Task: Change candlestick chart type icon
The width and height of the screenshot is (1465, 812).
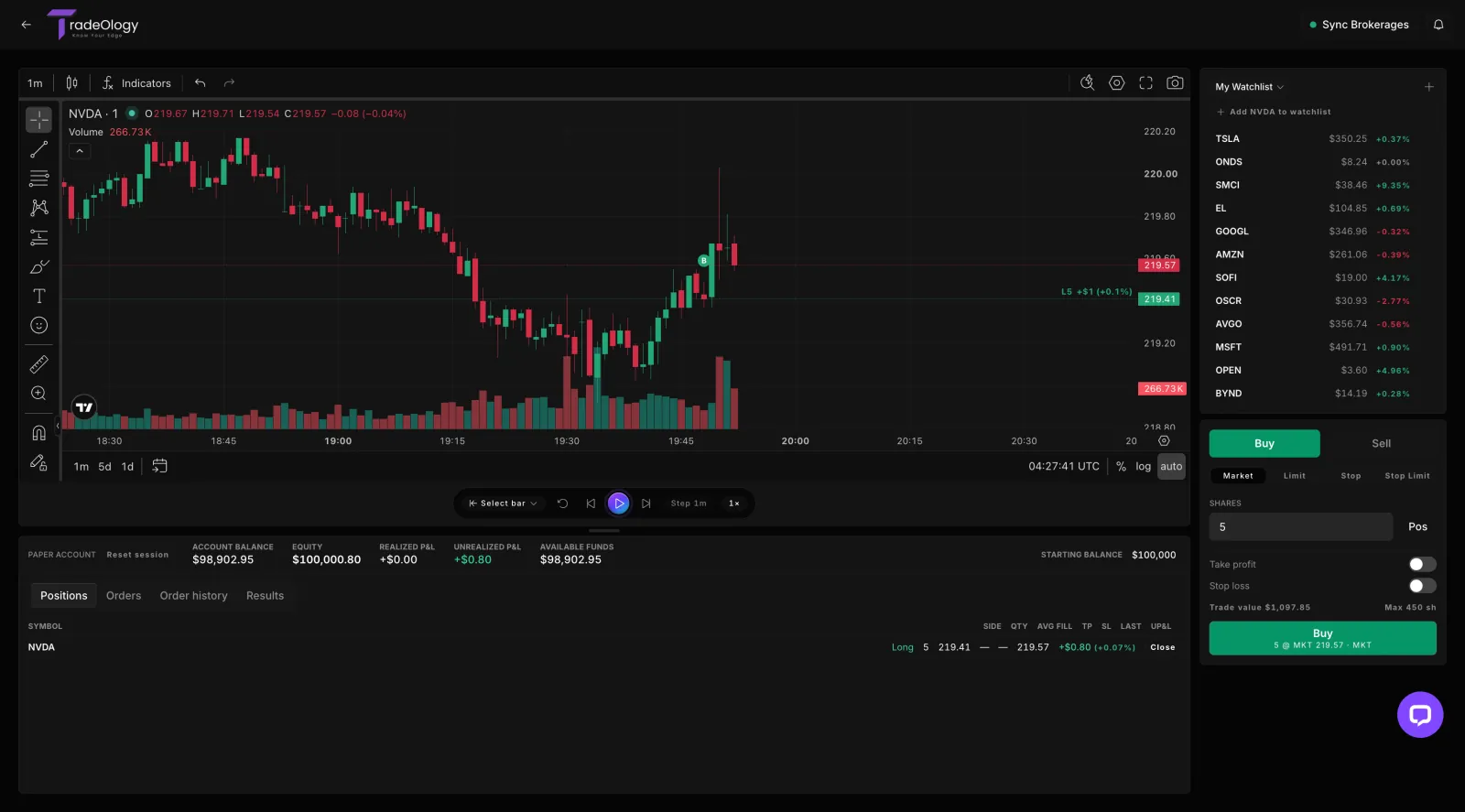Action: click(71, 83)
